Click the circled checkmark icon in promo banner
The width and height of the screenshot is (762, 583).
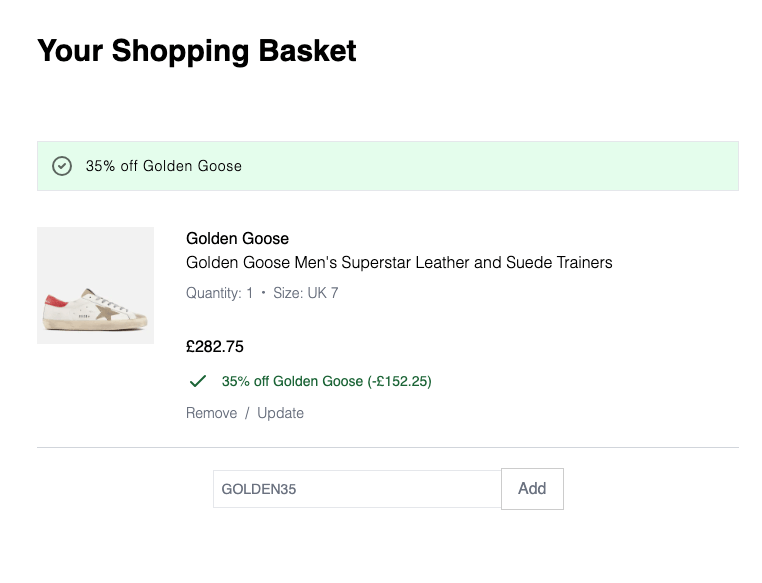62,166
